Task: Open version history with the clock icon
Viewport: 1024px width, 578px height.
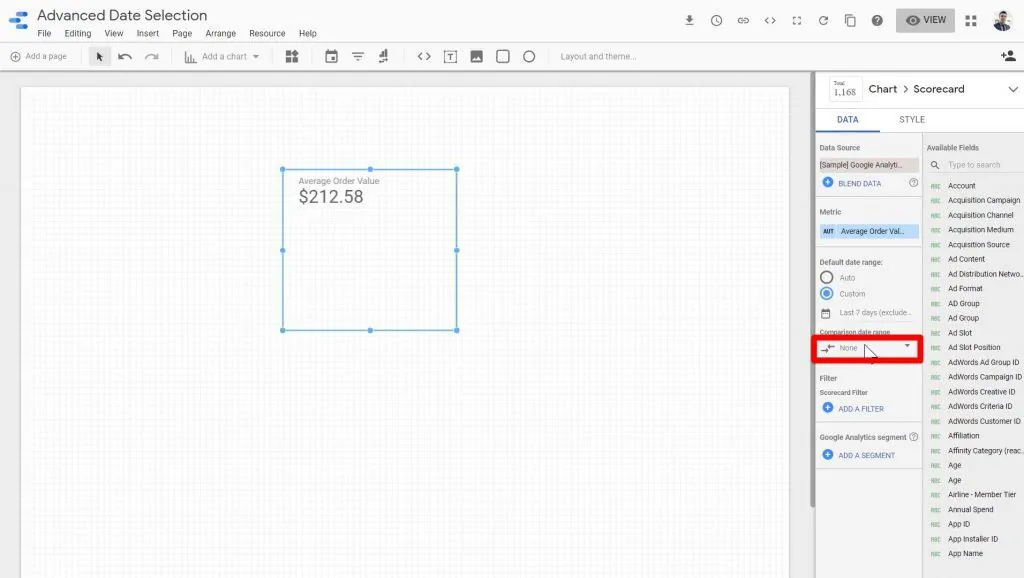Action: tap(716, 20)
